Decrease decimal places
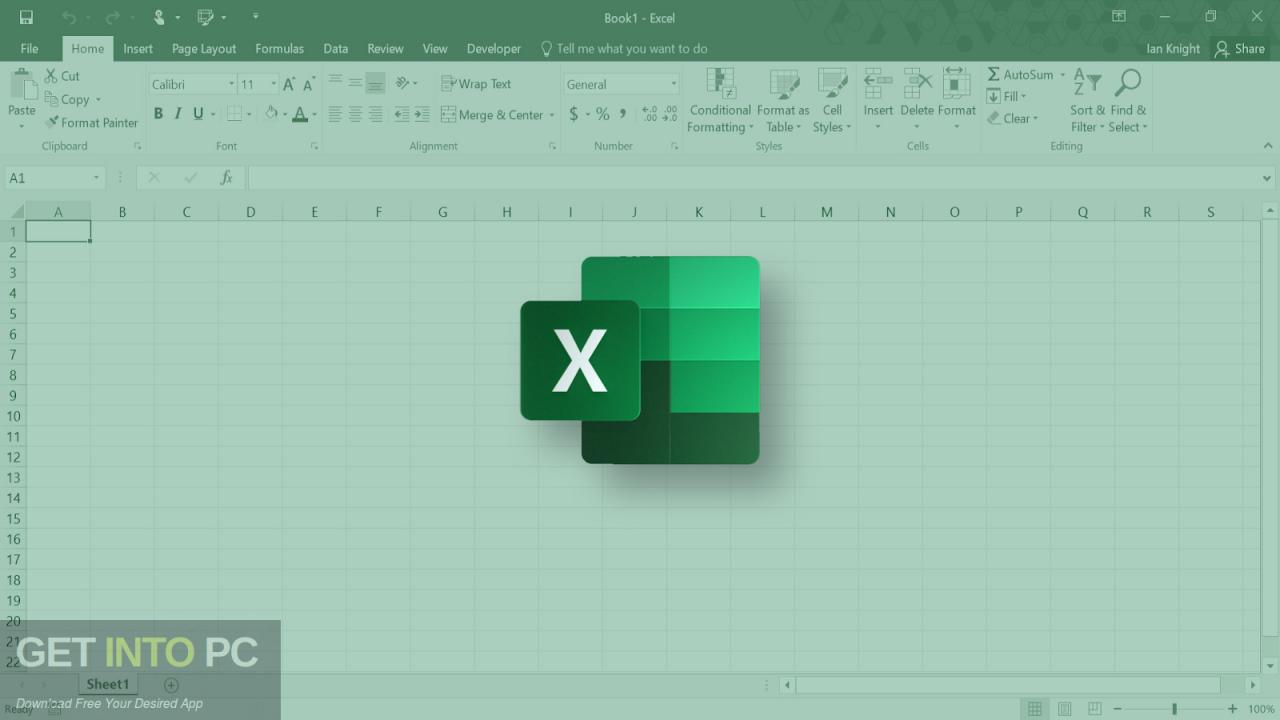The image size is (1280, 720). click(x=669, y=114)
